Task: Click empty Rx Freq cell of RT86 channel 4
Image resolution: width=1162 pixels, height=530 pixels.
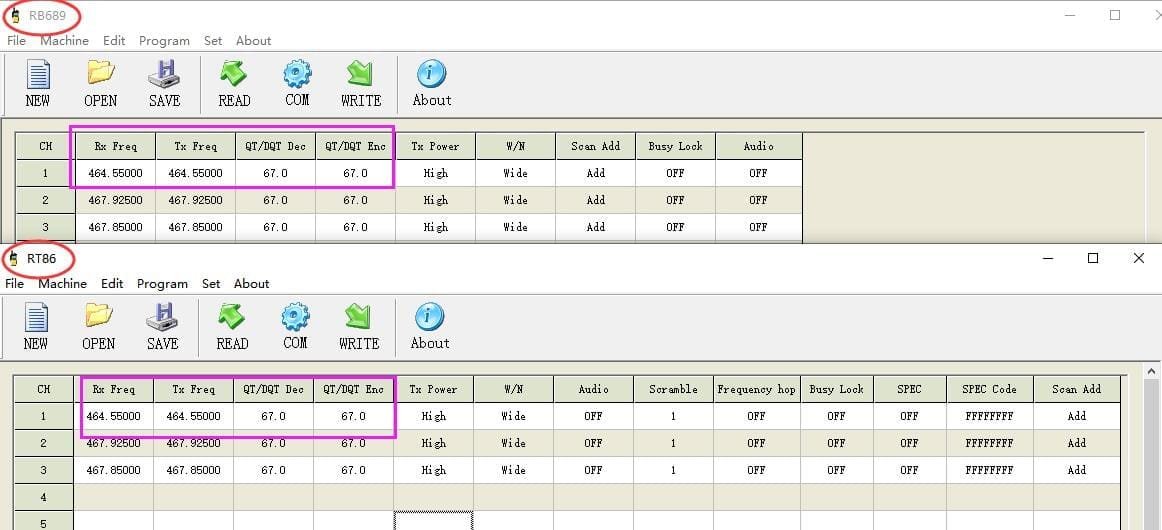Action: pyautogui.click(x=113, y=497)
